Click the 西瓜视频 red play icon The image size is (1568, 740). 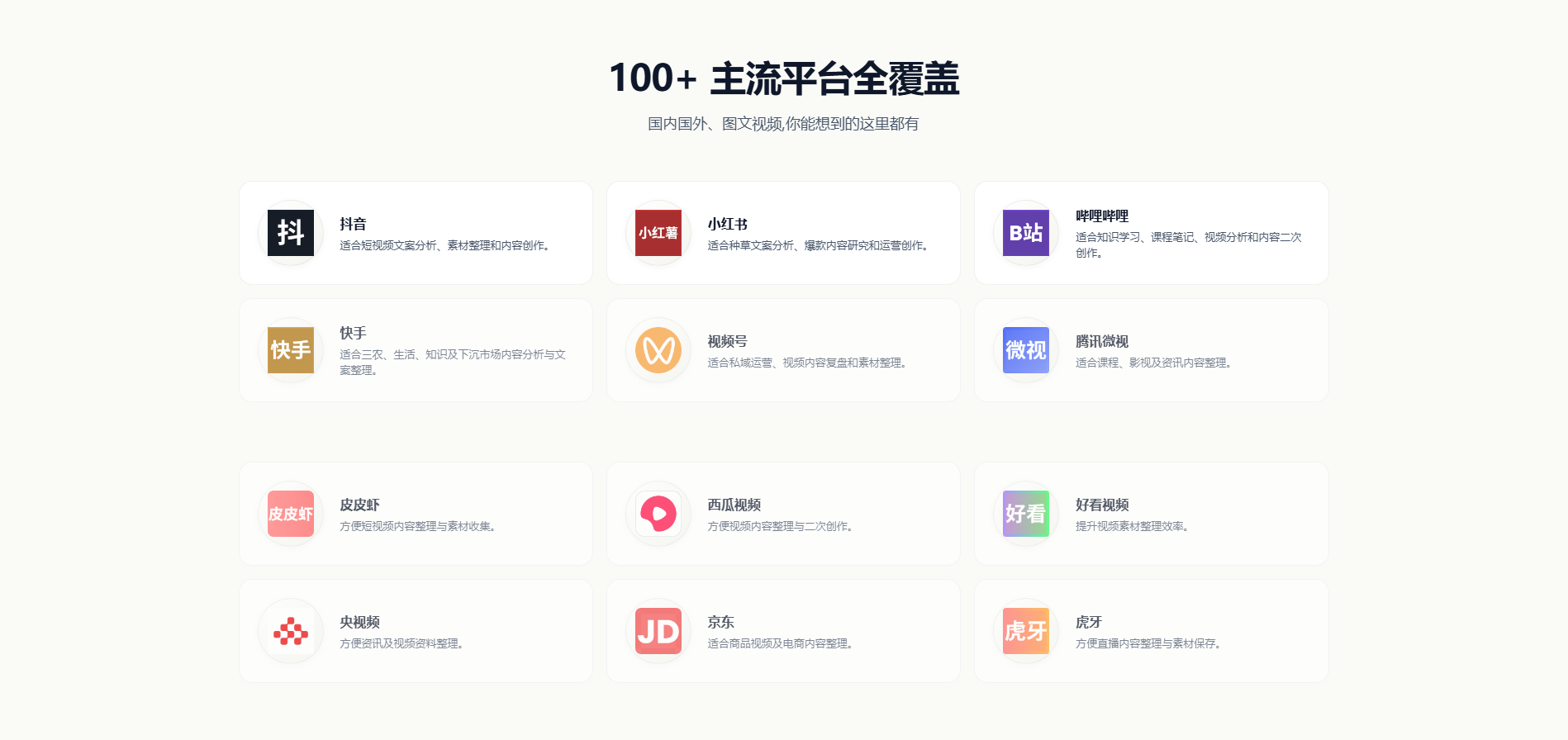(x=658, y=514)
